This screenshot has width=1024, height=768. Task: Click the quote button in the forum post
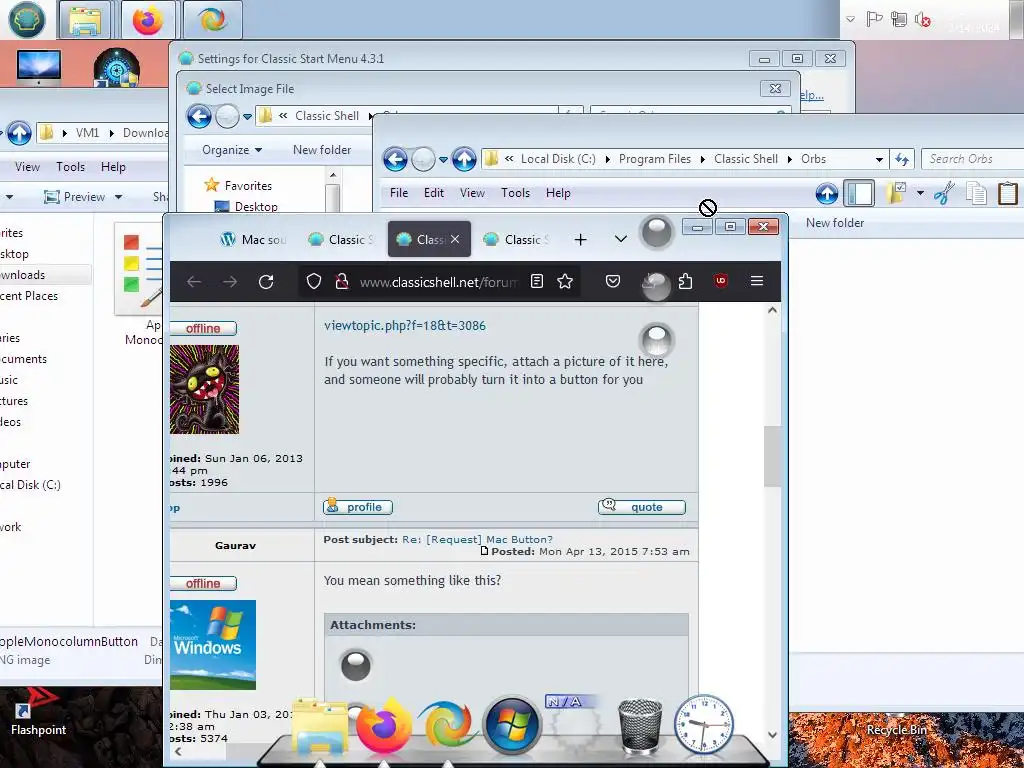(x=642, y=507)
